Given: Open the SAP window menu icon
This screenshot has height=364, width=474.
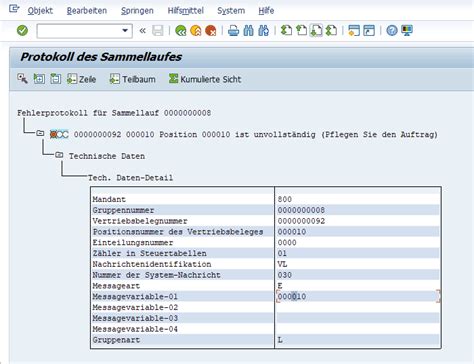Looking at the screenshot, I should [x=14, y=9].
